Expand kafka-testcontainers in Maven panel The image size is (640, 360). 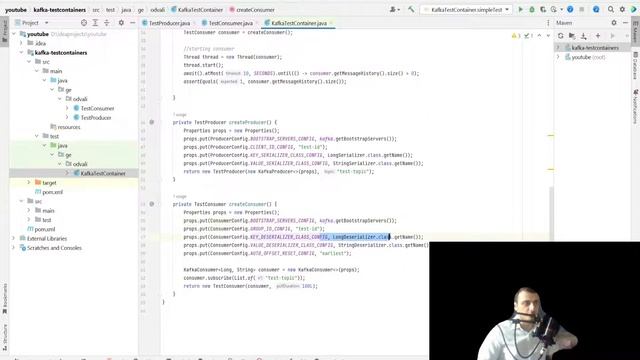(558, 48)
